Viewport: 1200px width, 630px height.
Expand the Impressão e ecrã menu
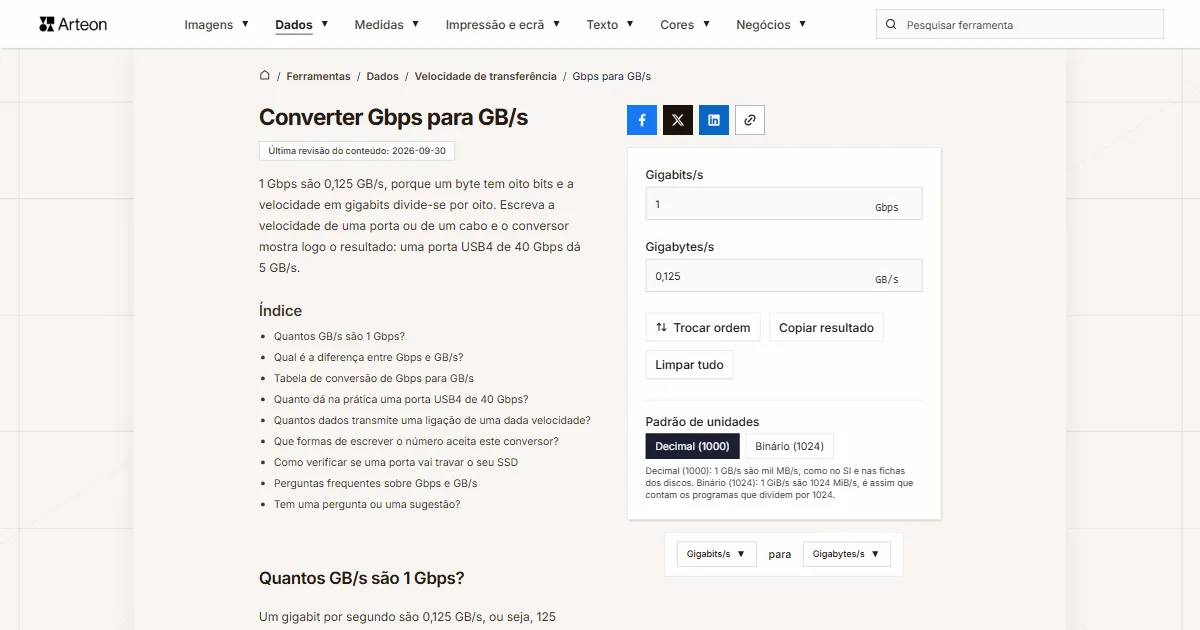point(503,25)
